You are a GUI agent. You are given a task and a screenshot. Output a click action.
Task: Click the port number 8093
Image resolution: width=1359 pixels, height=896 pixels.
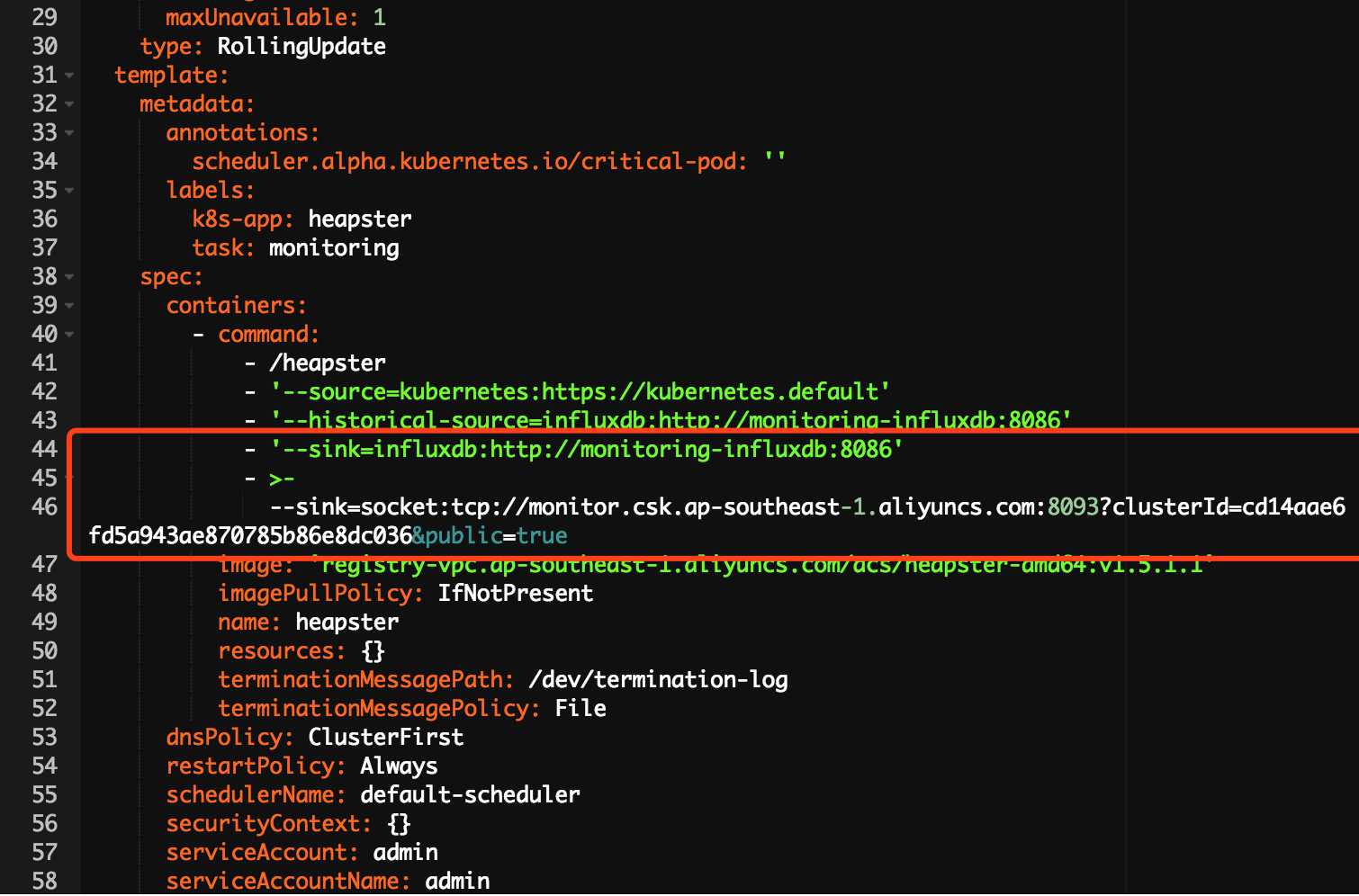coord(1073,507)
